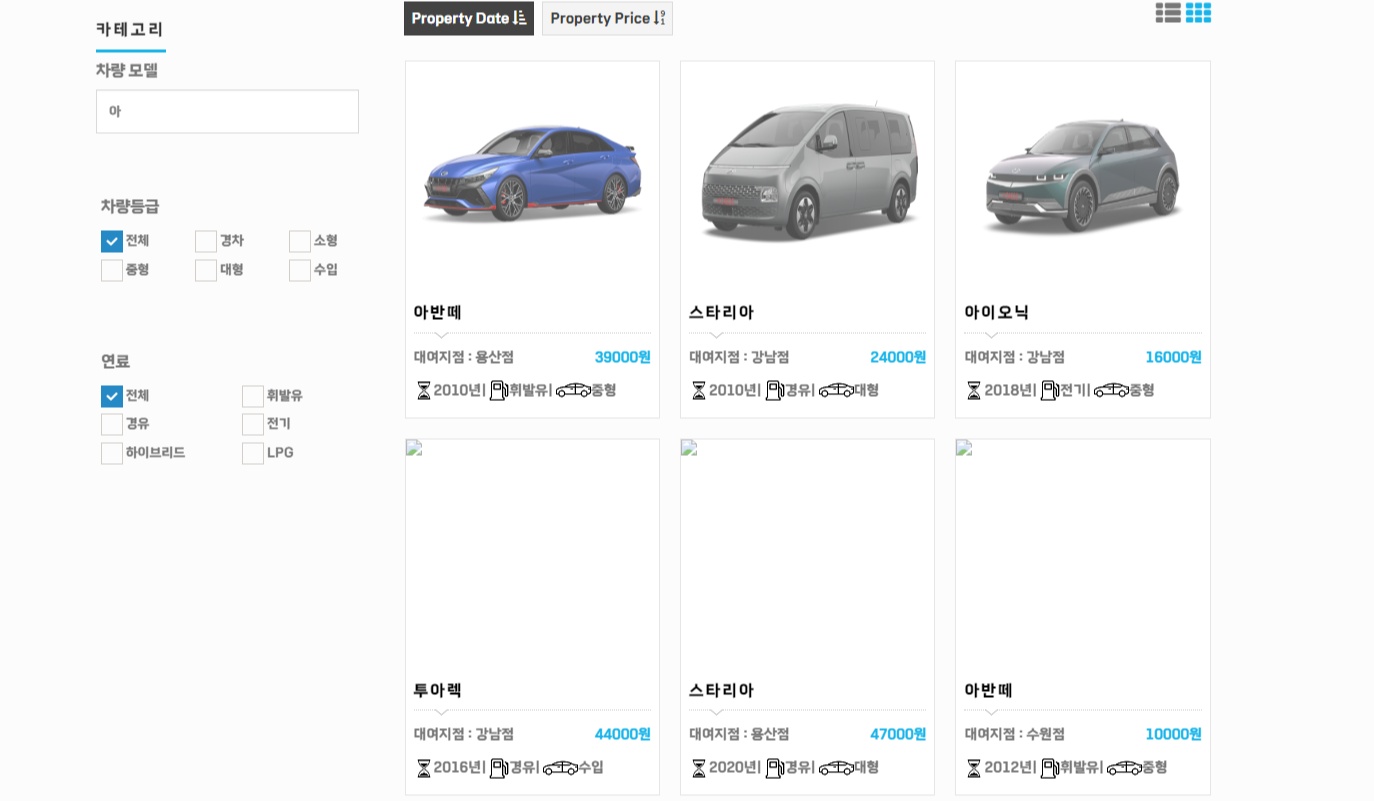Switch to list view layout icon

tap(1168, 13)
